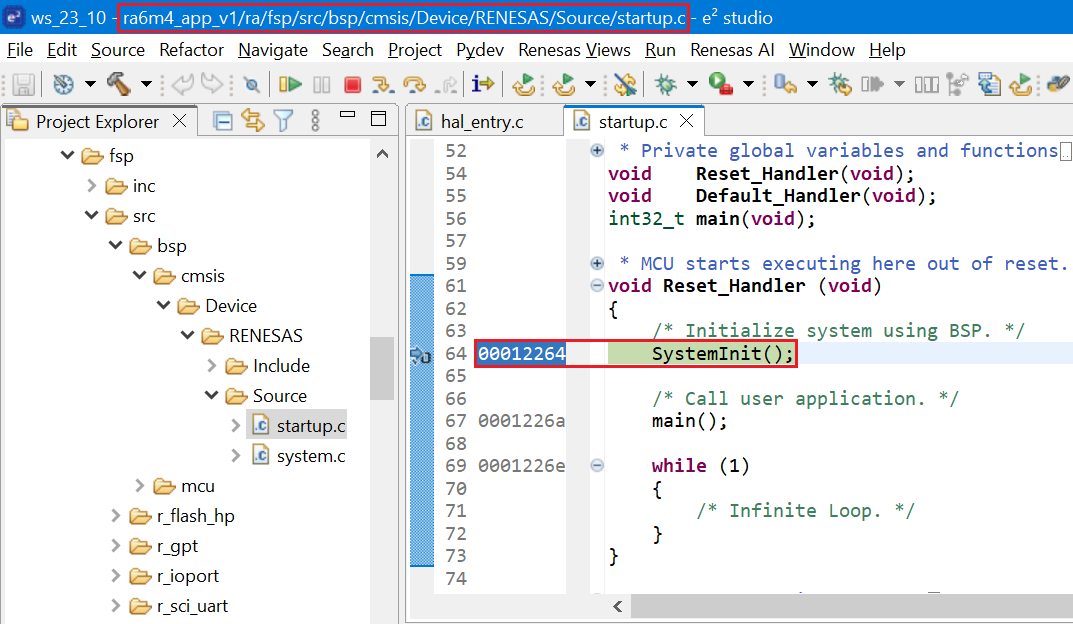Open dropdown arrow next to Build hammer
The image size is (1073, 624).
[146, 85]
